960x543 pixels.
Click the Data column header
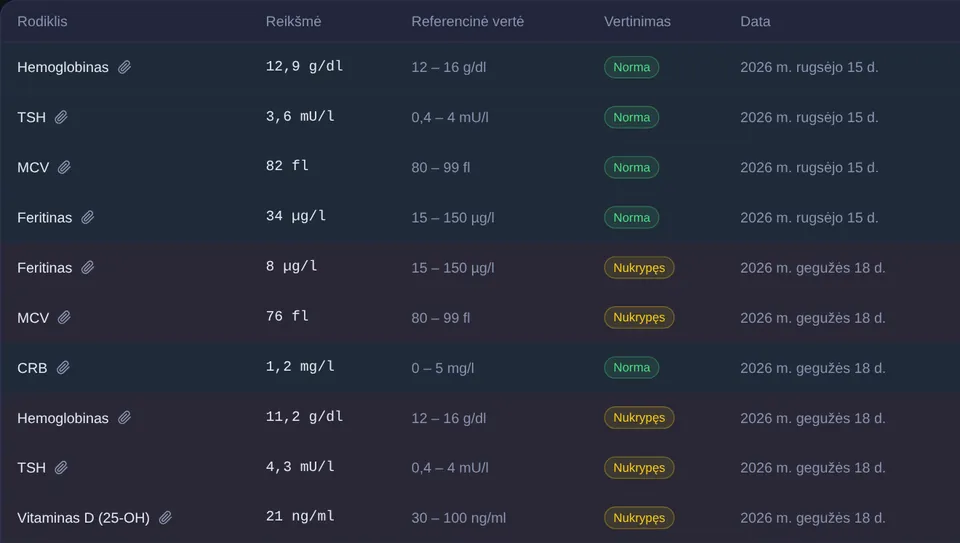(x=756, y=21)
